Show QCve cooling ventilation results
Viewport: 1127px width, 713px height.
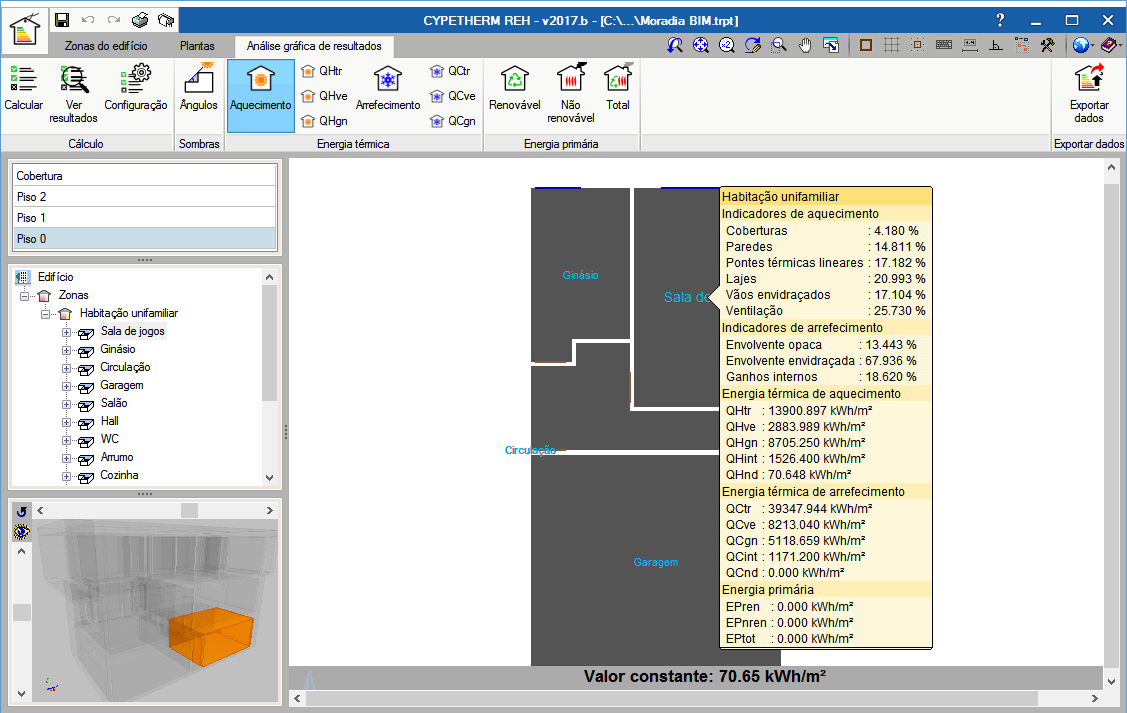[x=453, y=96]
